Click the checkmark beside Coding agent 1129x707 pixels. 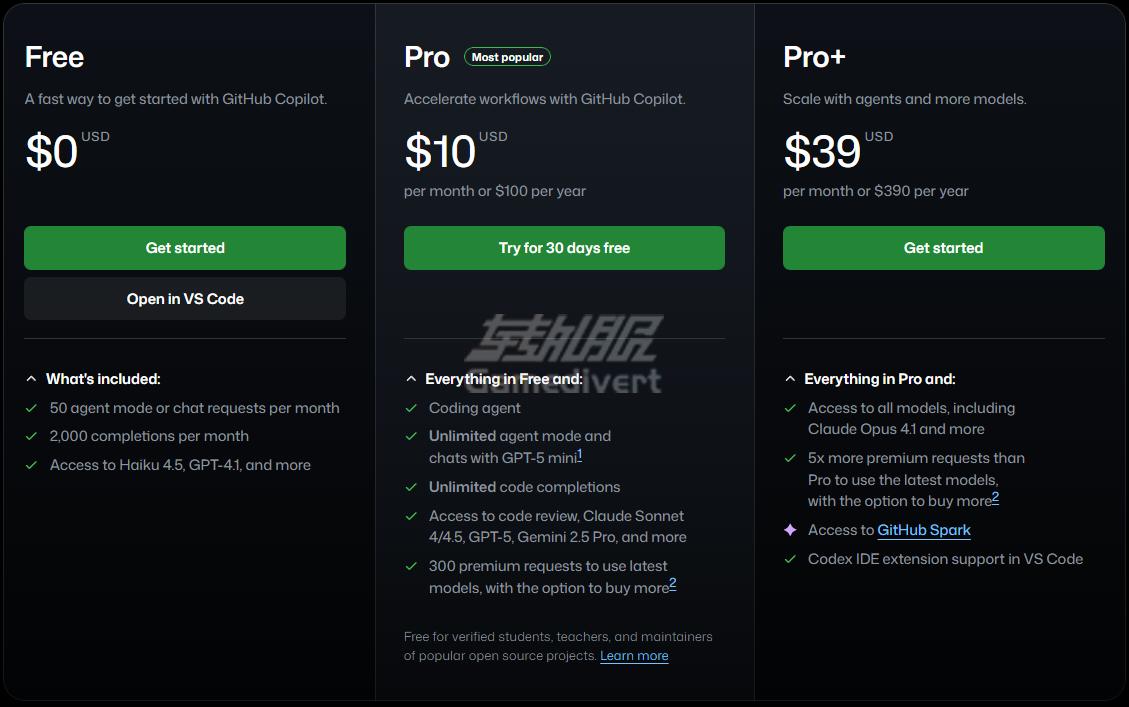point(411,408)
